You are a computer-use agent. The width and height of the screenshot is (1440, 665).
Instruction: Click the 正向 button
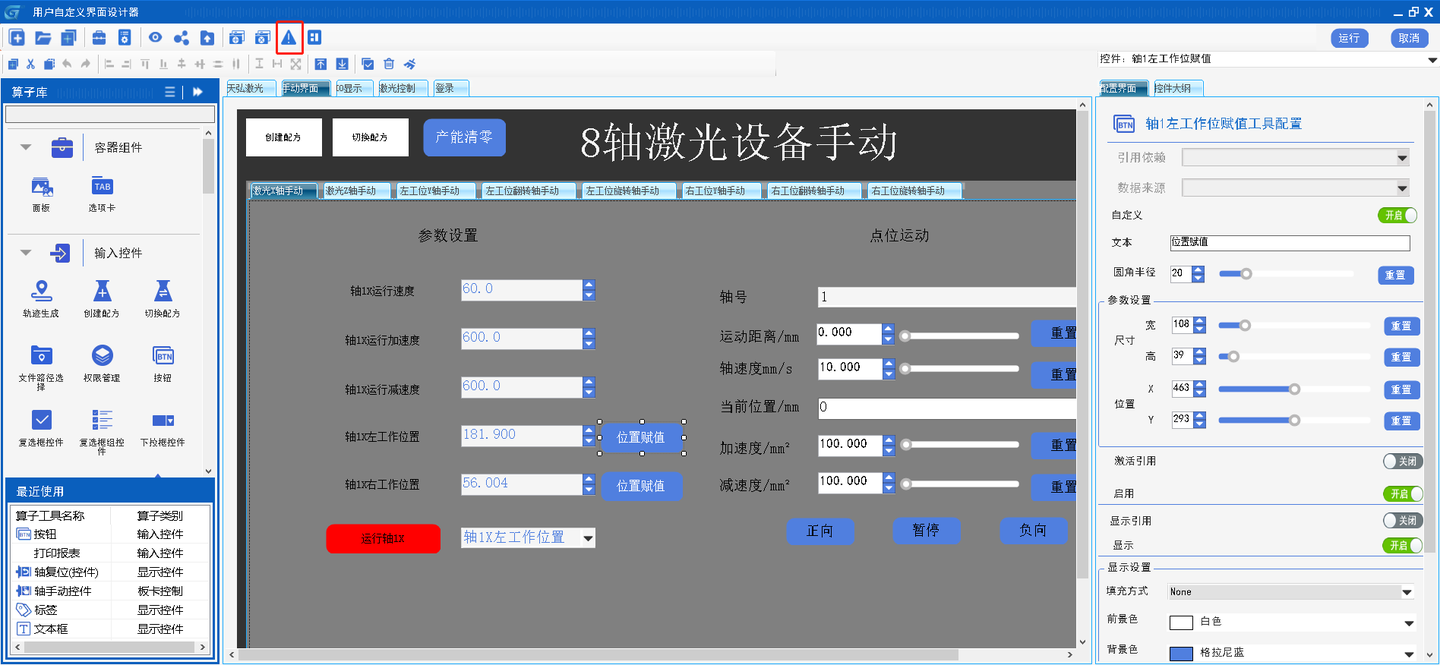pyautogui.click(x=820, y=531)
